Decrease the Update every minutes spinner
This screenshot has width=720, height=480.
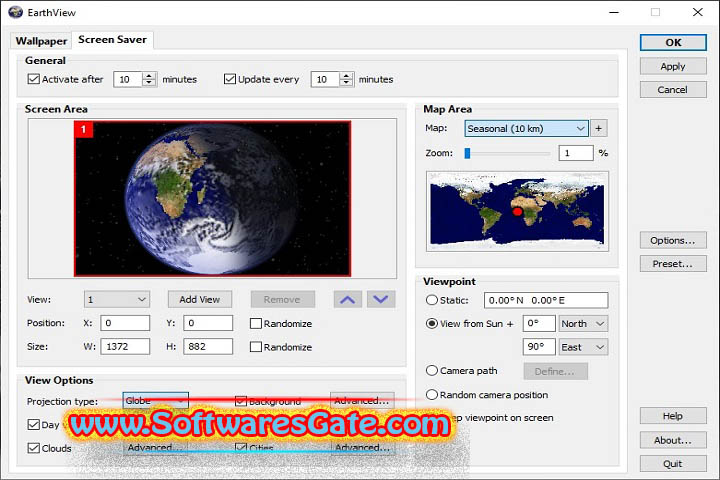click(x=347, y=83)
